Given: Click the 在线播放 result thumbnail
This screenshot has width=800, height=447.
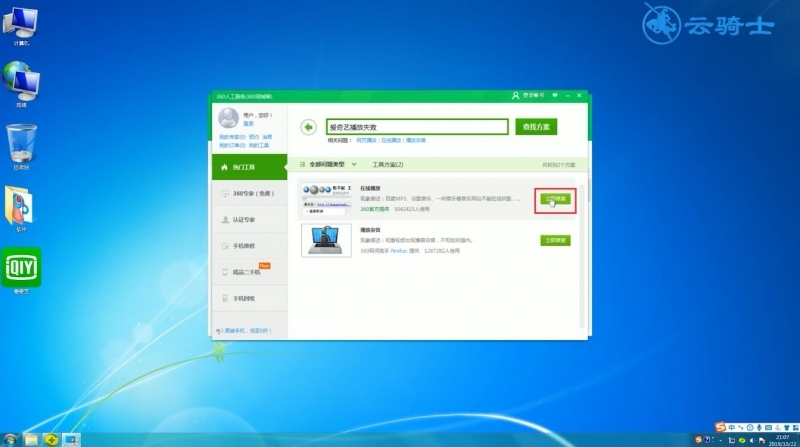Looking at the screenshot, I should click(327, 199).
